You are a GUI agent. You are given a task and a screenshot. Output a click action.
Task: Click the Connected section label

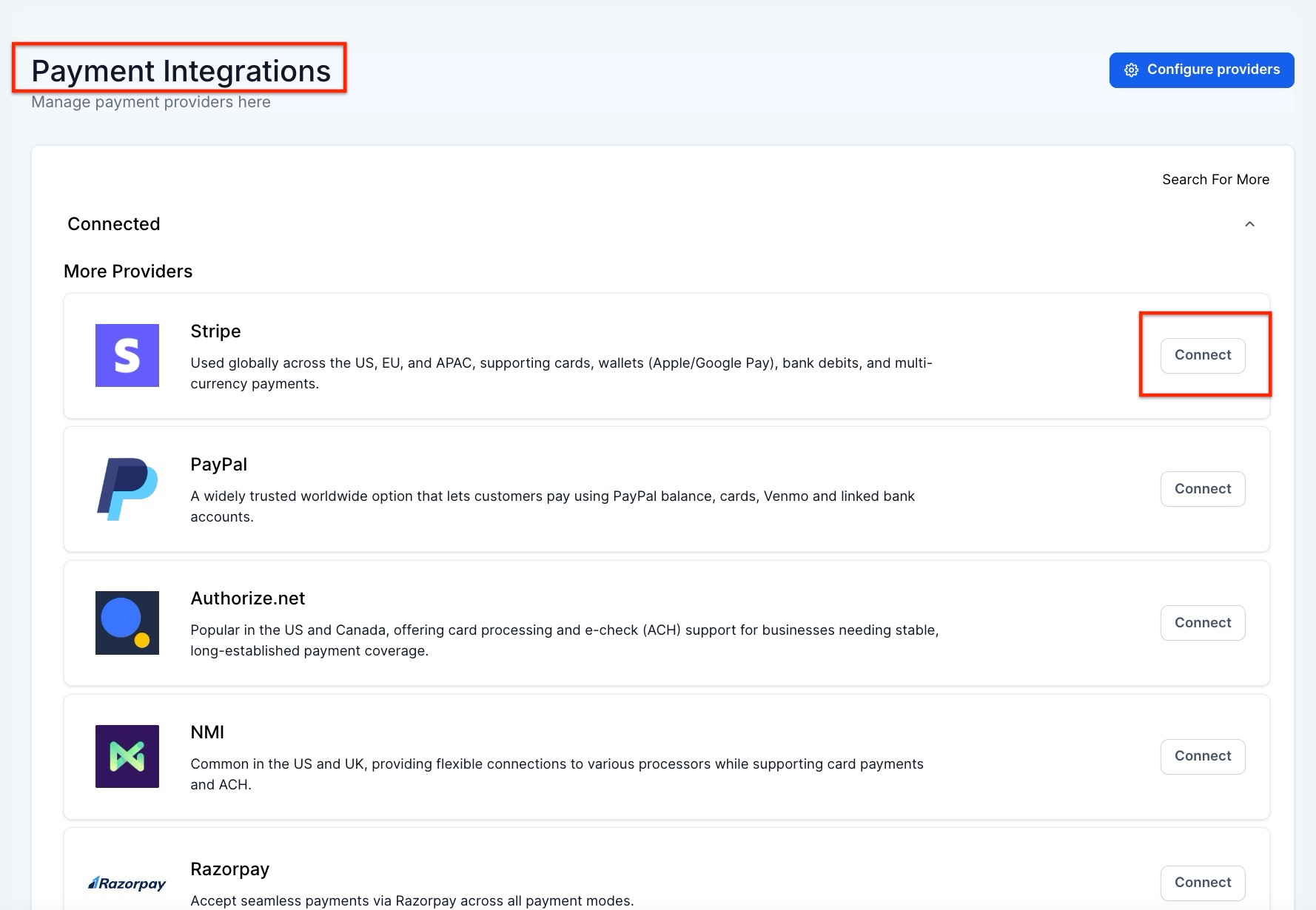tap(113, 224)
